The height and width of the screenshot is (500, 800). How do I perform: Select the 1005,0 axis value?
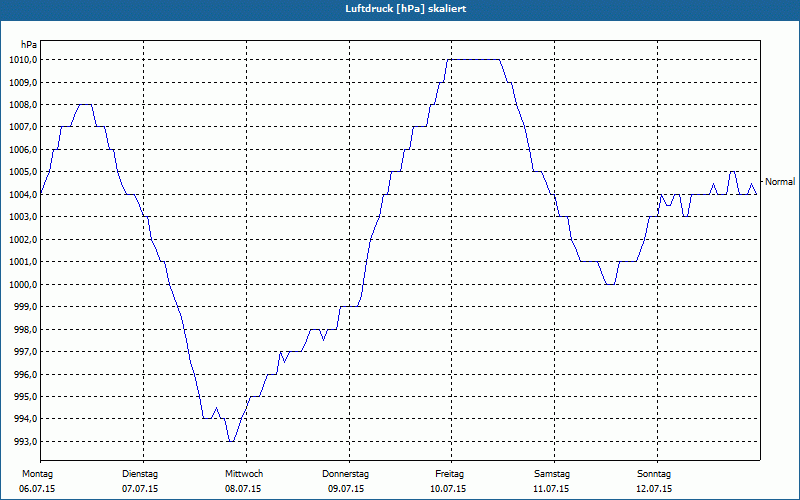[x=23, y=172]
